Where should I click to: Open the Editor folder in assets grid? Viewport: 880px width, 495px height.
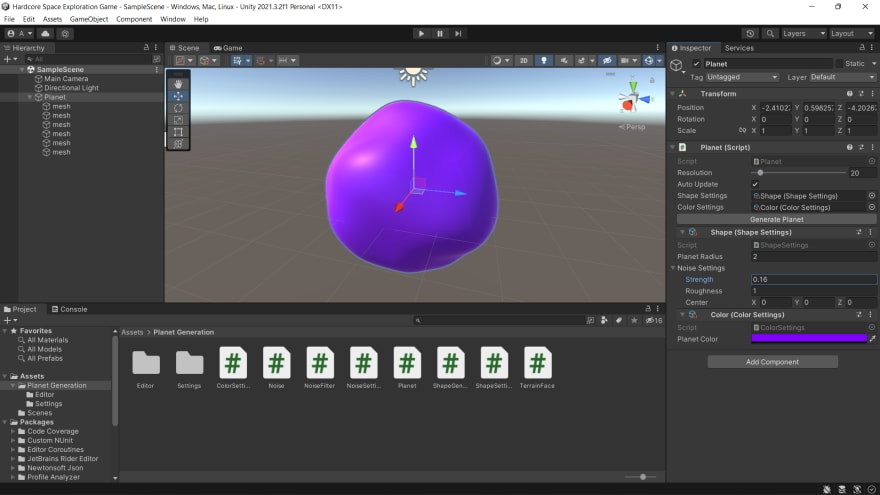(145, 369)
